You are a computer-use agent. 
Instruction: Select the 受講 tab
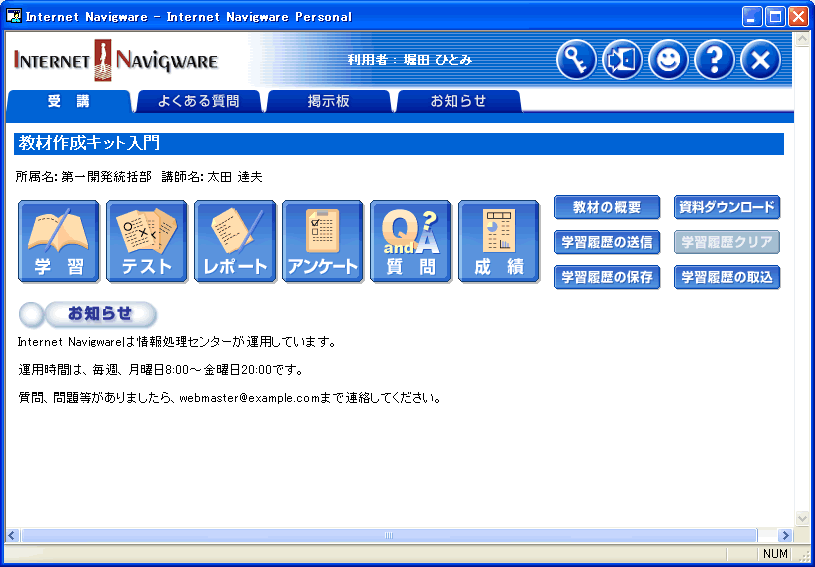click(x=69, y=101)
